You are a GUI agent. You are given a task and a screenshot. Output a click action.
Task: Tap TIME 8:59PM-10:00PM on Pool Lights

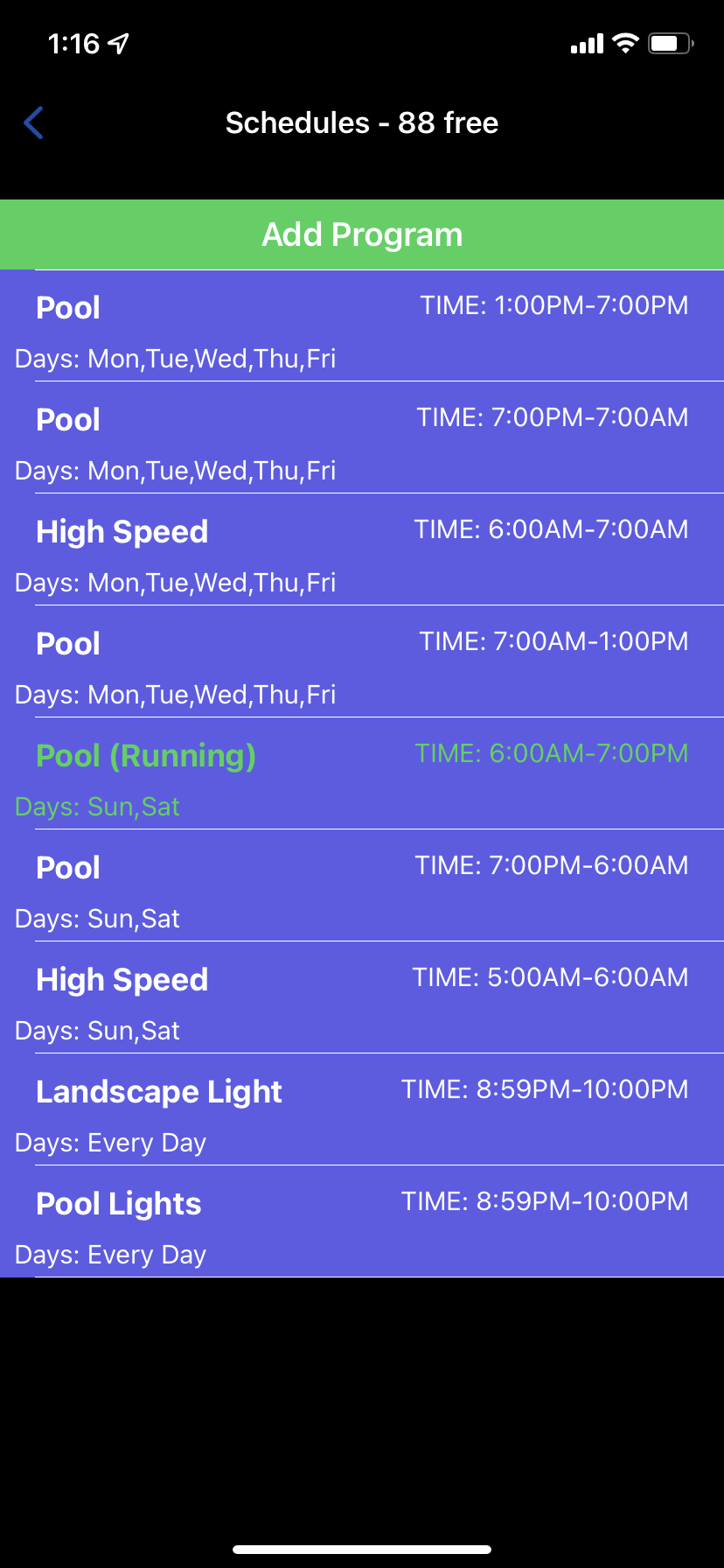(545, 1201)
